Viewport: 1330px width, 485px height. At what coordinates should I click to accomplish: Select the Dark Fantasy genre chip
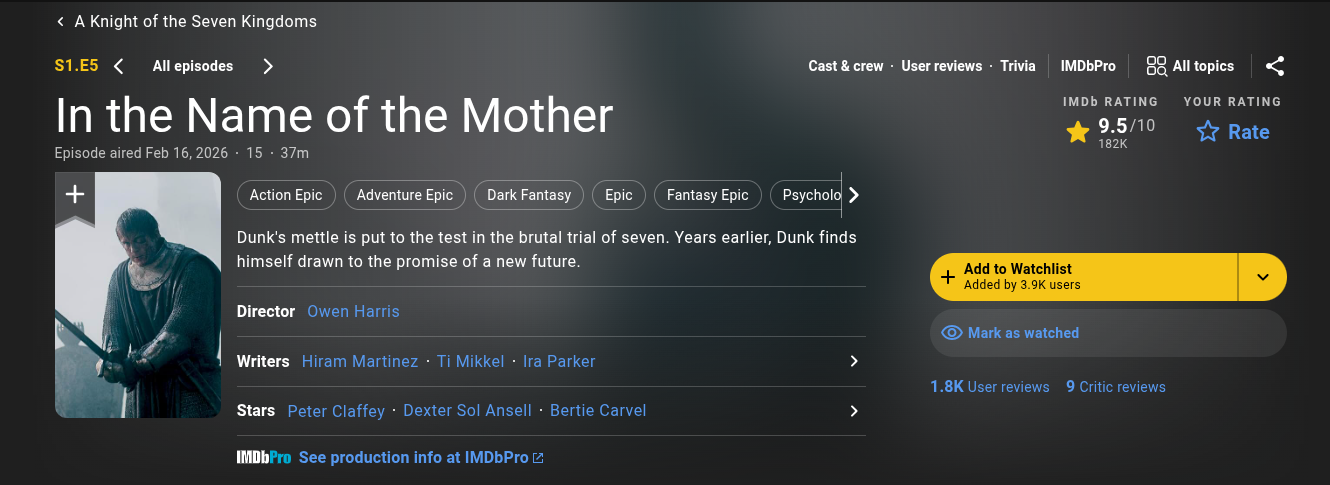(x=529, y=195)
